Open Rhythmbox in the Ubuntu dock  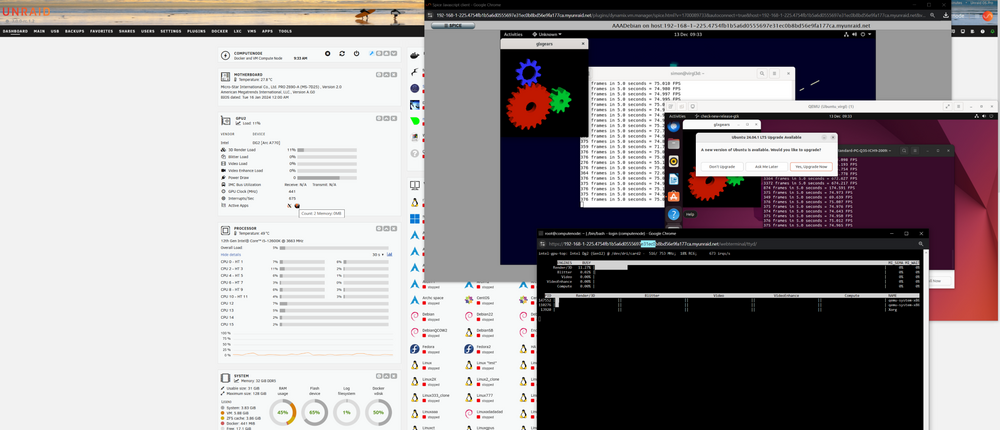(673, 161)
